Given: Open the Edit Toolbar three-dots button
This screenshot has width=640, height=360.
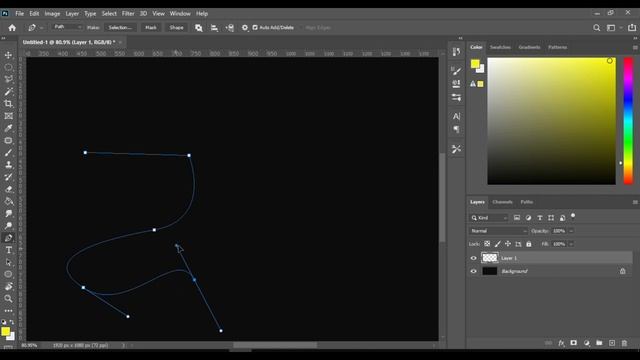Looking at the screenshot, I should 8,311.
